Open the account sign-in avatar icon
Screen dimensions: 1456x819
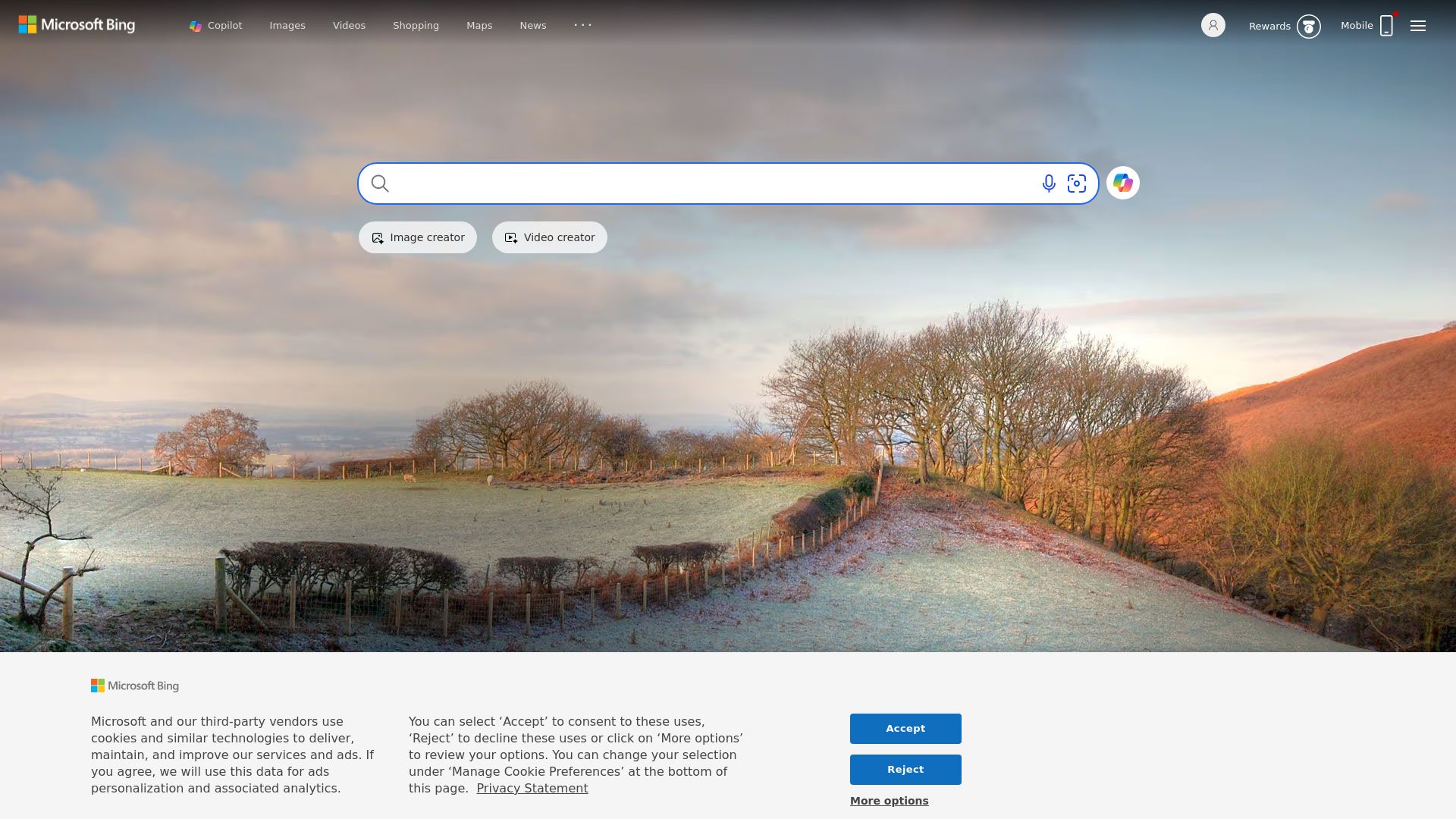[x=1213, y=25]
